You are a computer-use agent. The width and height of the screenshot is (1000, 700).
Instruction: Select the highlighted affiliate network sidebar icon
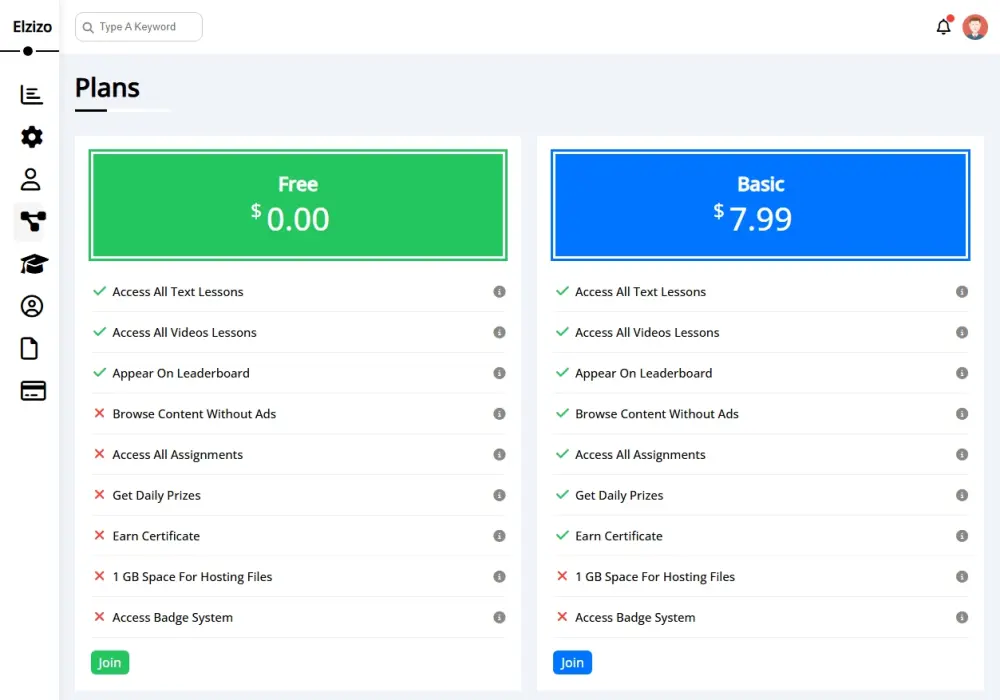31,221
